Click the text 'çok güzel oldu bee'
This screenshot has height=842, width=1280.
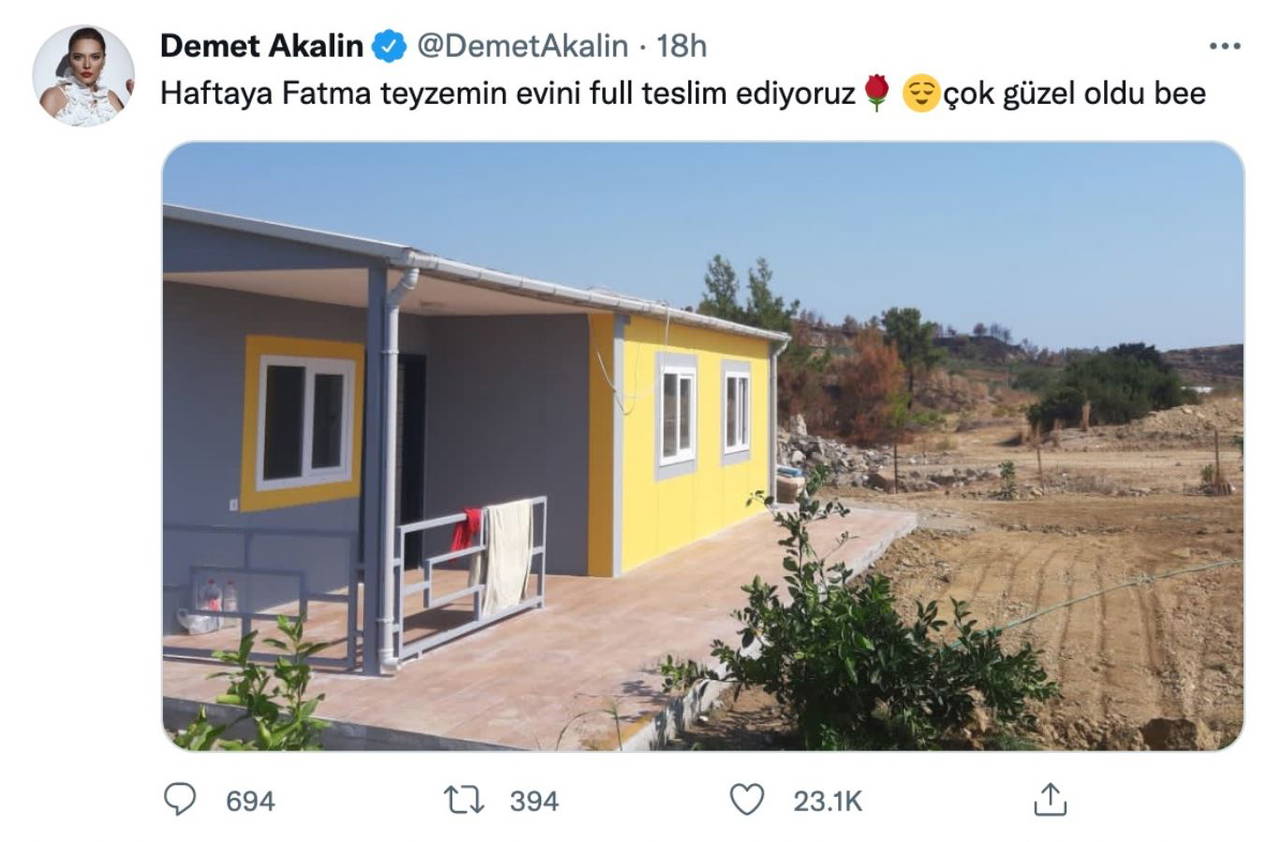pos(1074,94)
